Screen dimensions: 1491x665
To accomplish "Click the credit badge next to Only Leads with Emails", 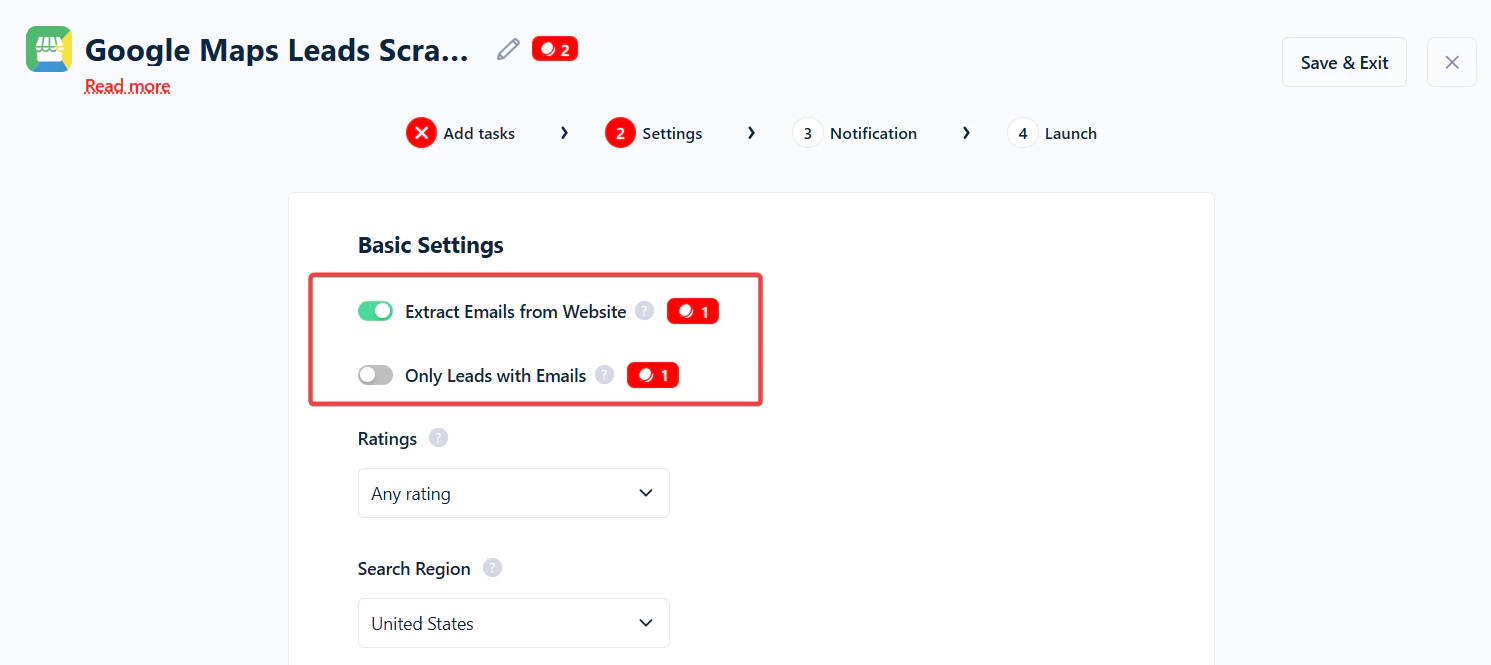I will [x=653, y=376].
